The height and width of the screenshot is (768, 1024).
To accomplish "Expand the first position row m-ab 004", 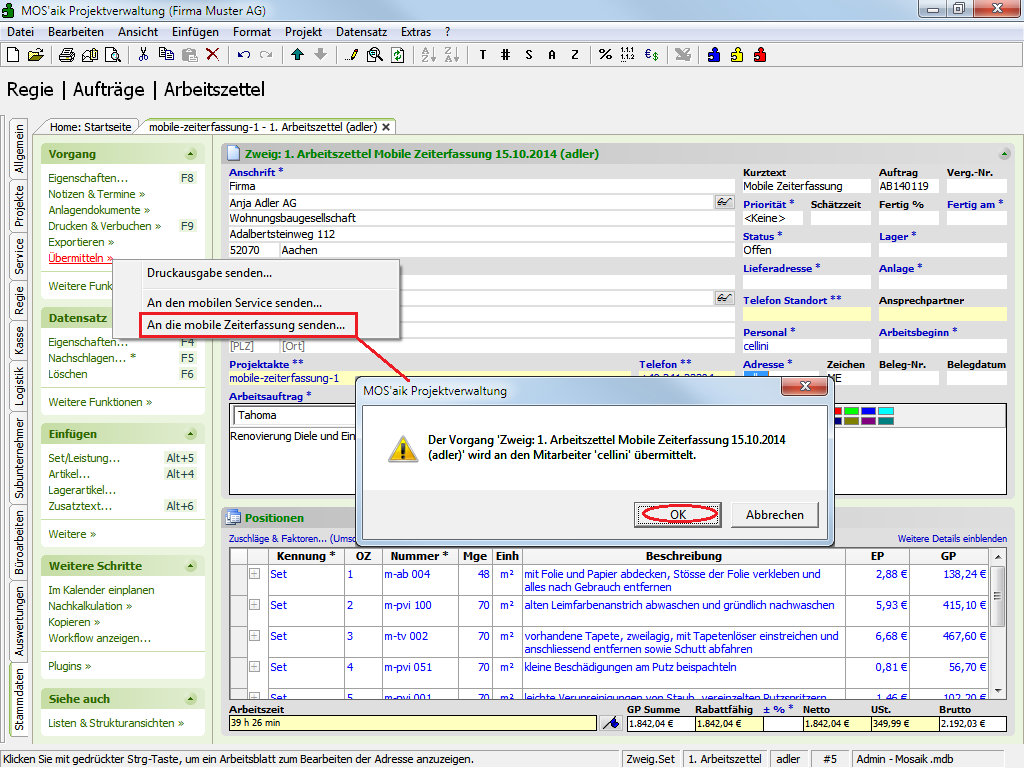I will point(254,574).
